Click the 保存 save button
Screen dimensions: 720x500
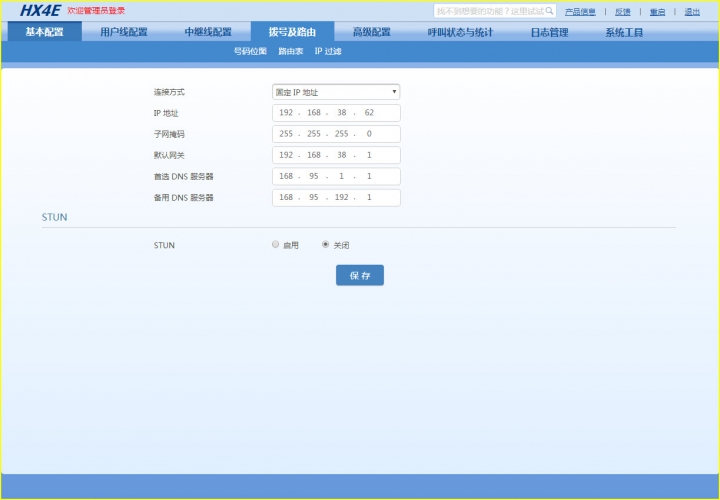(x=360, y=275)
